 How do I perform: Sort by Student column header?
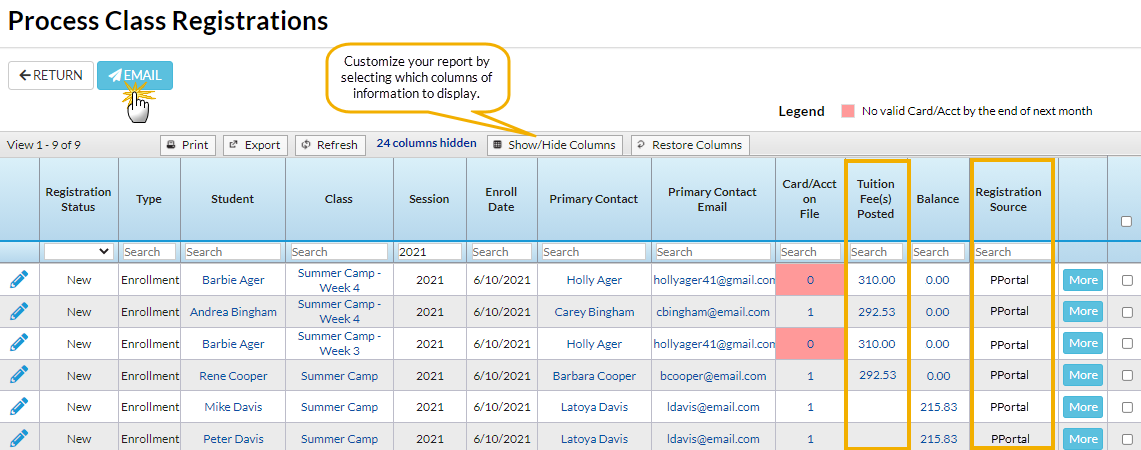point(233,199)
